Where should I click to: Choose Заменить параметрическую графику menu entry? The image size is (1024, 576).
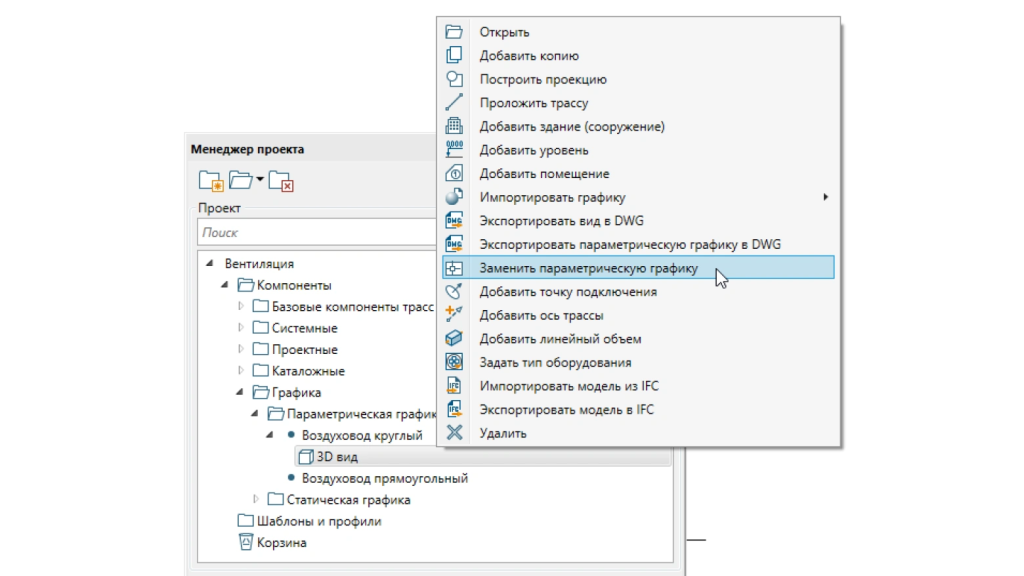pyautogui.click(x=588, y=268)
